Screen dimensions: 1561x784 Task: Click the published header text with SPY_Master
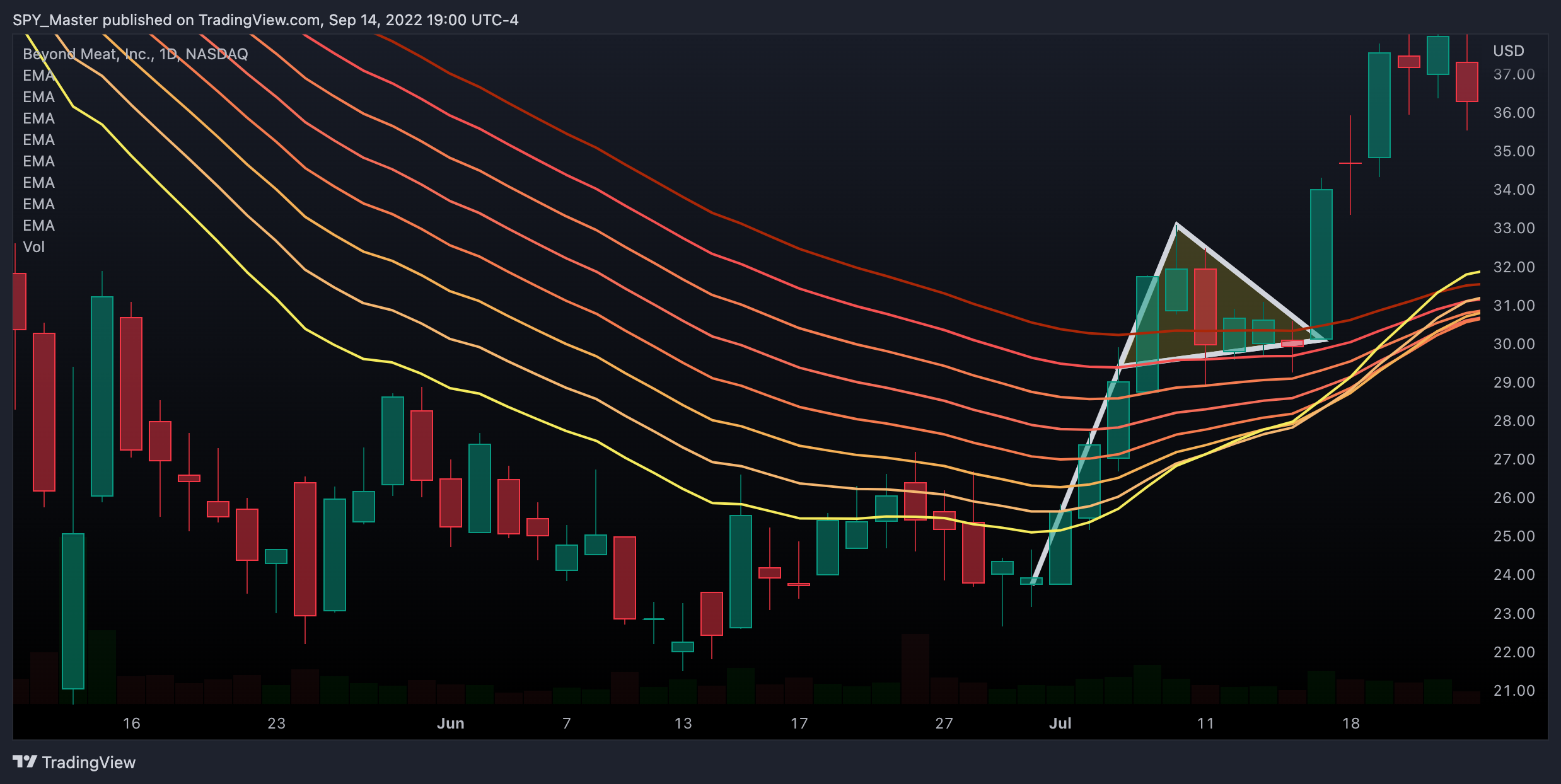coord(265,20)
